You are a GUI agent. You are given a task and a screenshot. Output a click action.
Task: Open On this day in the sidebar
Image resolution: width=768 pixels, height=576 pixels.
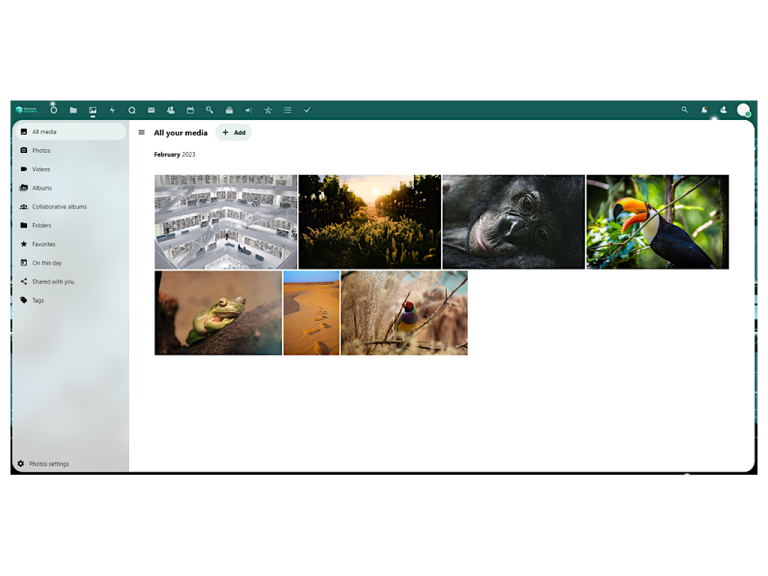71,263
